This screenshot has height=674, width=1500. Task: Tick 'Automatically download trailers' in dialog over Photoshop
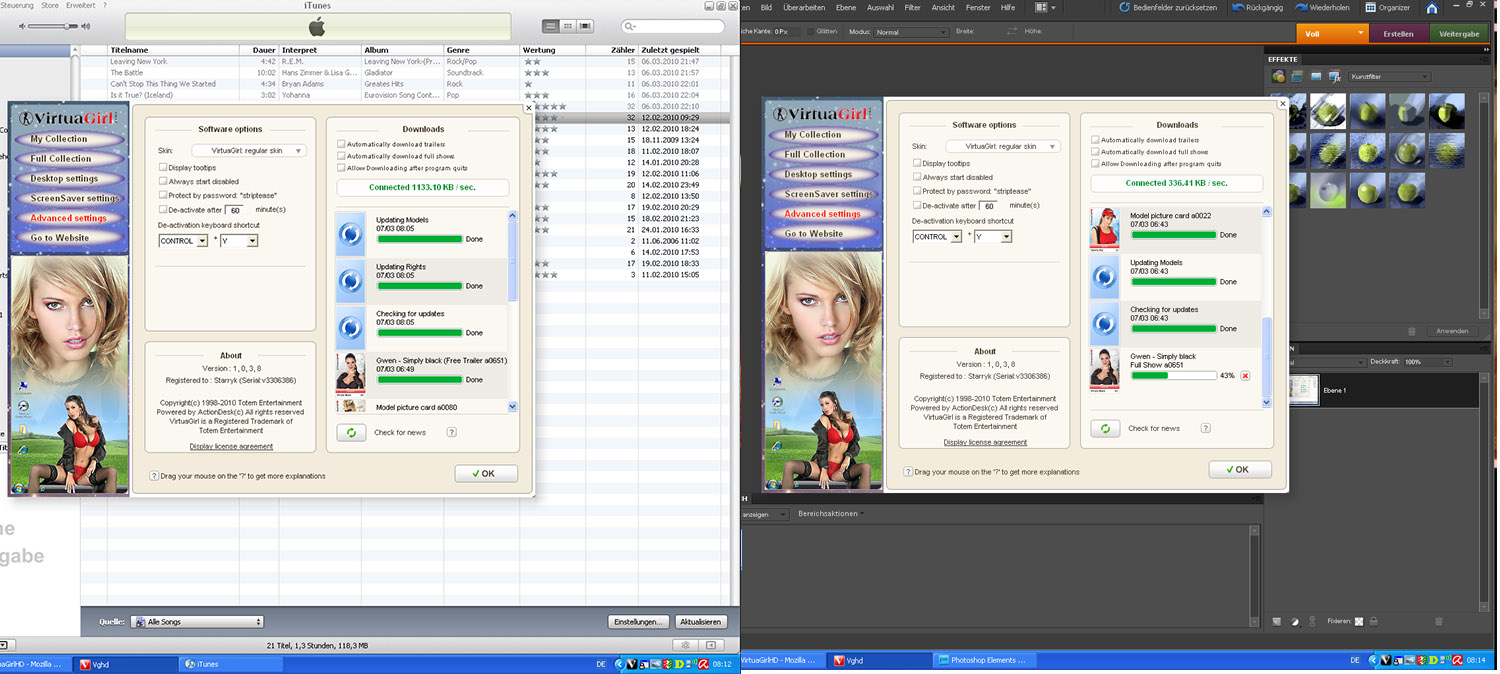(x=1095, y=140)
